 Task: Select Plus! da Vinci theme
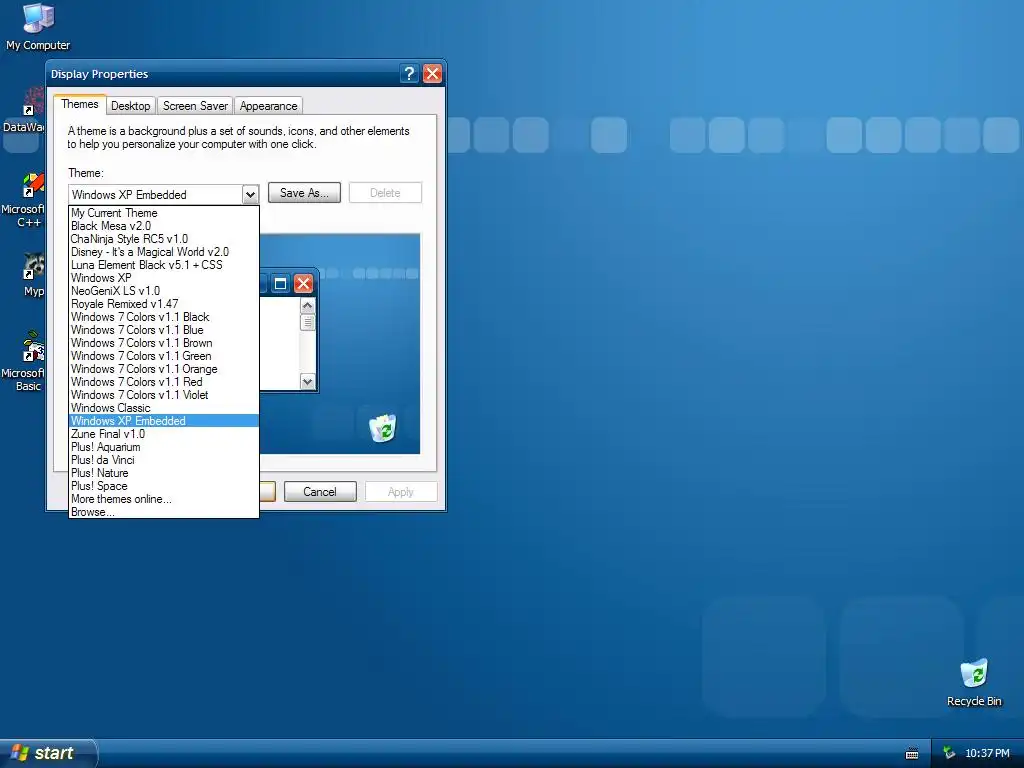coord(164,460)
